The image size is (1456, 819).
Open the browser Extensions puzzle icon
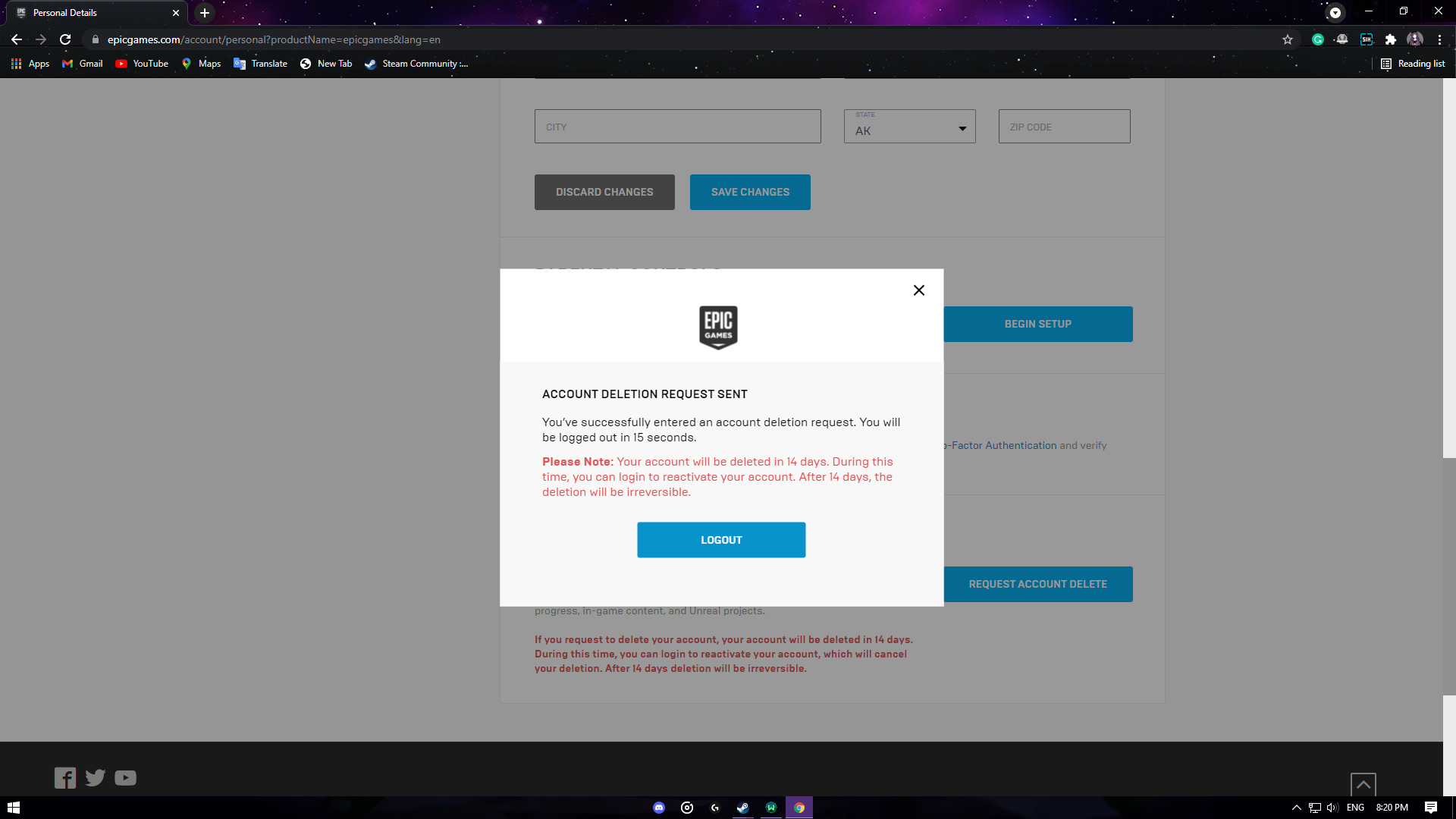coord(1391,39)
